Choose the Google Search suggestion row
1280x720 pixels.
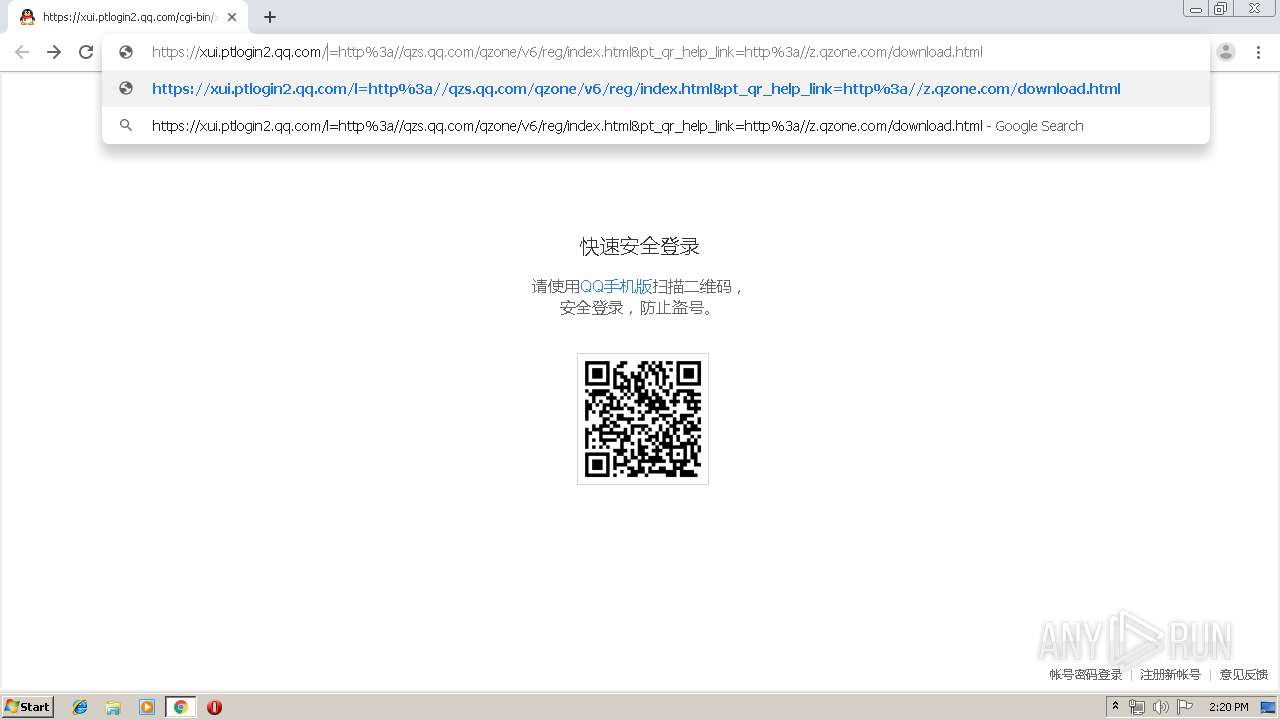pyautogui.click(x=656, y=126)
